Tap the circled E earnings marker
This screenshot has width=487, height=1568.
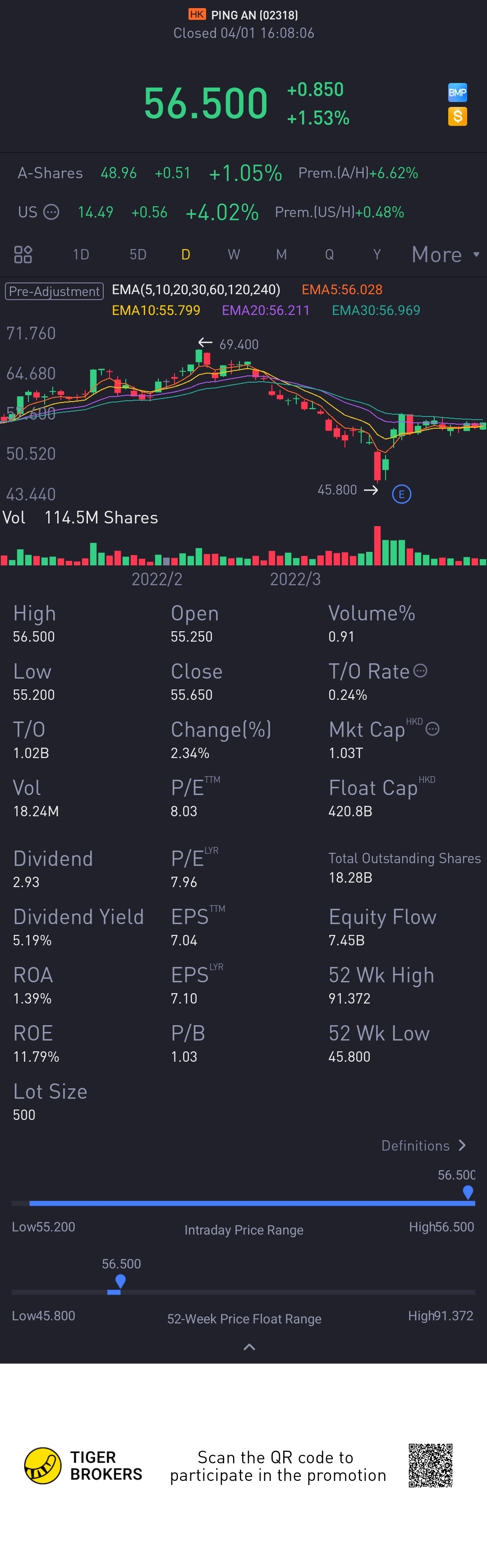point(401,494)
